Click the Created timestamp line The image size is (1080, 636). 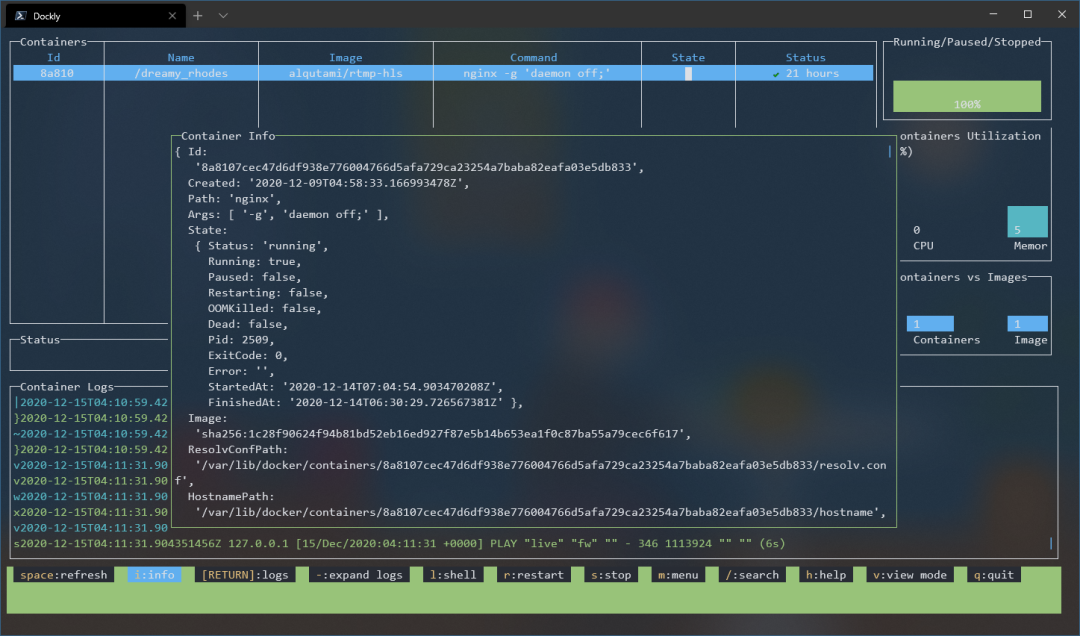(x=329, y=183)
